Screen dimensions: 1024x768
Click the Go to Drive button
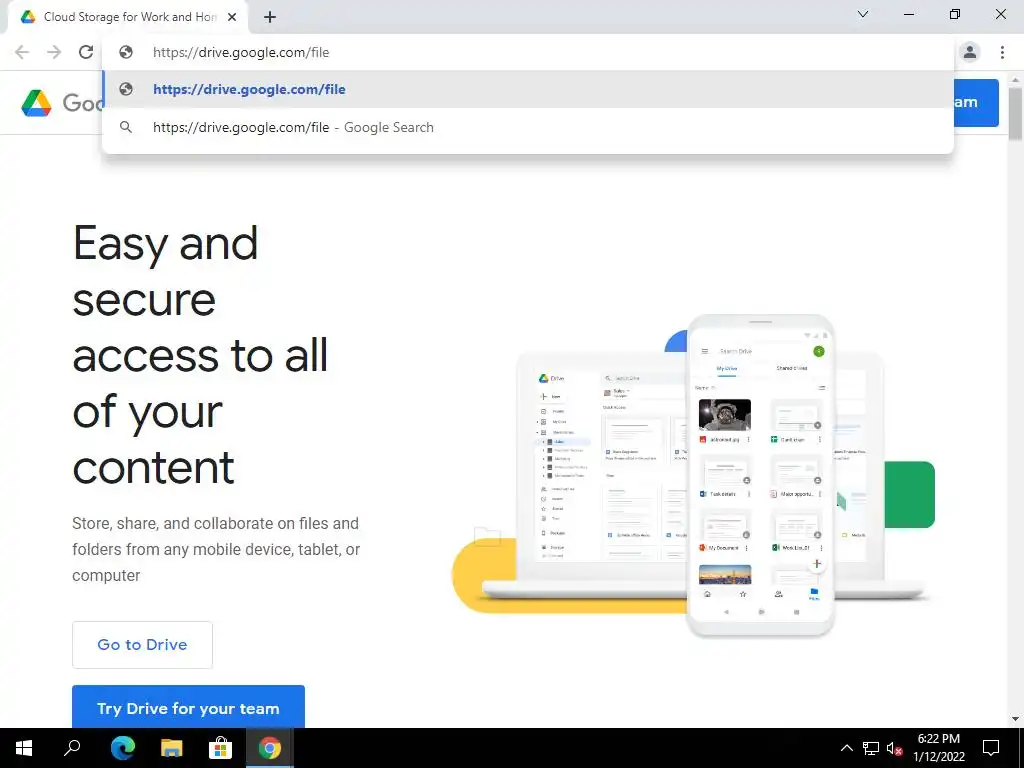click(142, 645)
